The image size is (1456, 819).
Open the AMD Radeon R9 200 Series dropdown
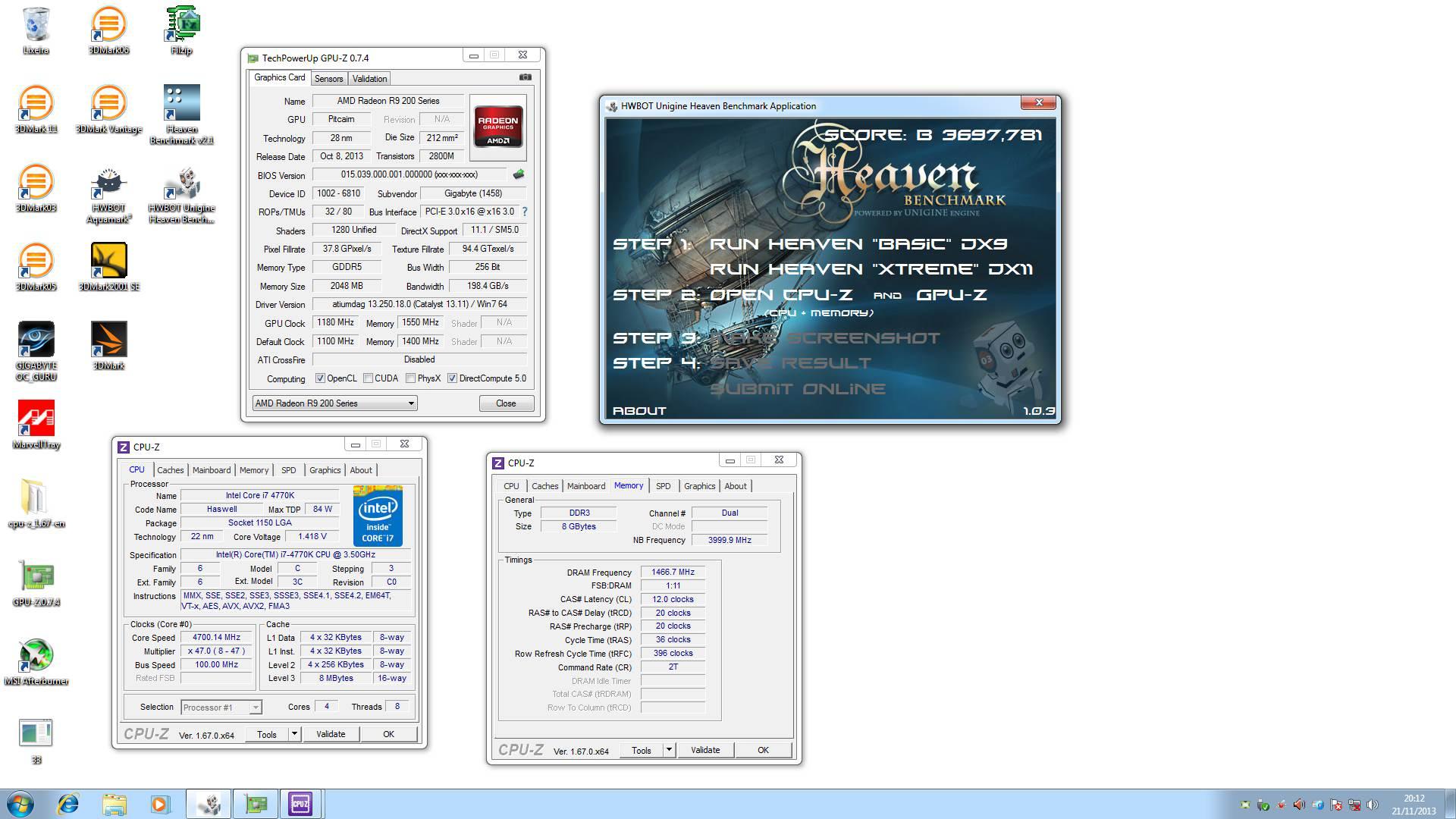coord(334,403)
